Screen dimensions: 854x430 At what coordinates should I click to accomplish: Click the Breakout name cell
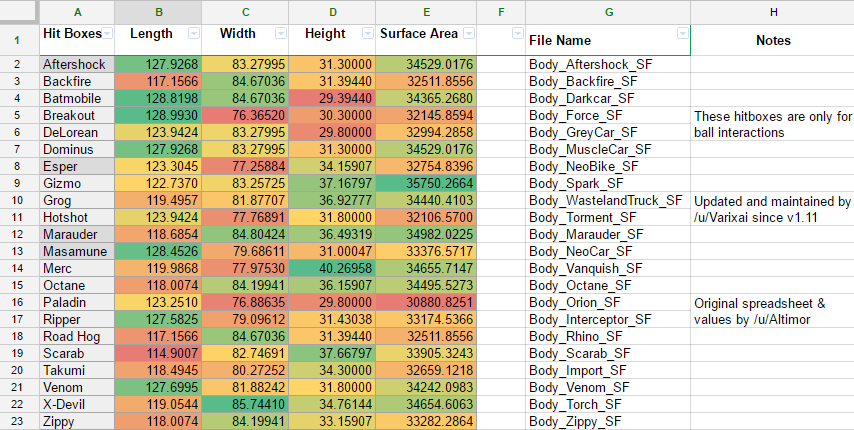(77, 115)
